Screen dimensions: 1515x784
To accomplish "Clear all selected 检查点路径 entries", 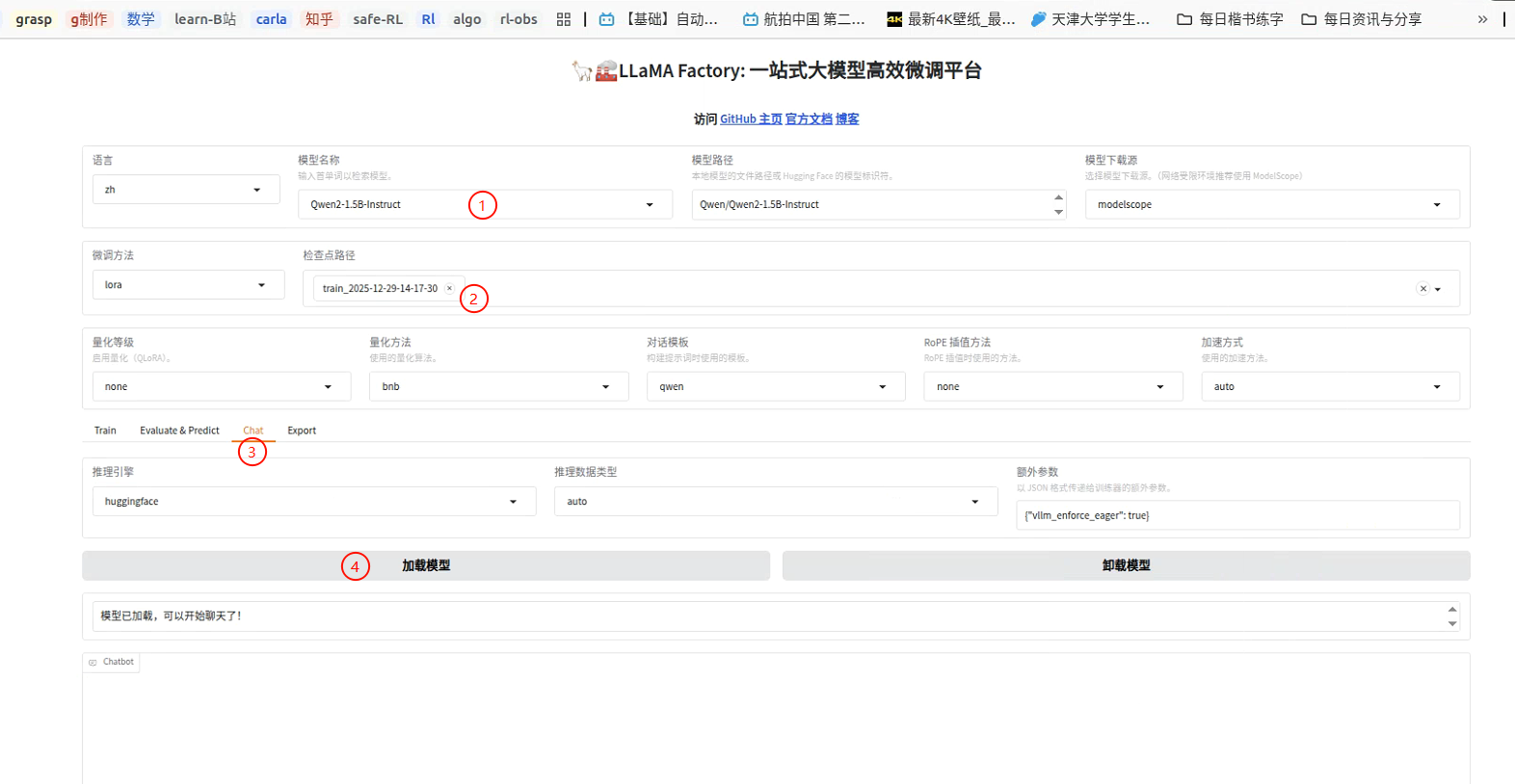I will coord(1422,289).
